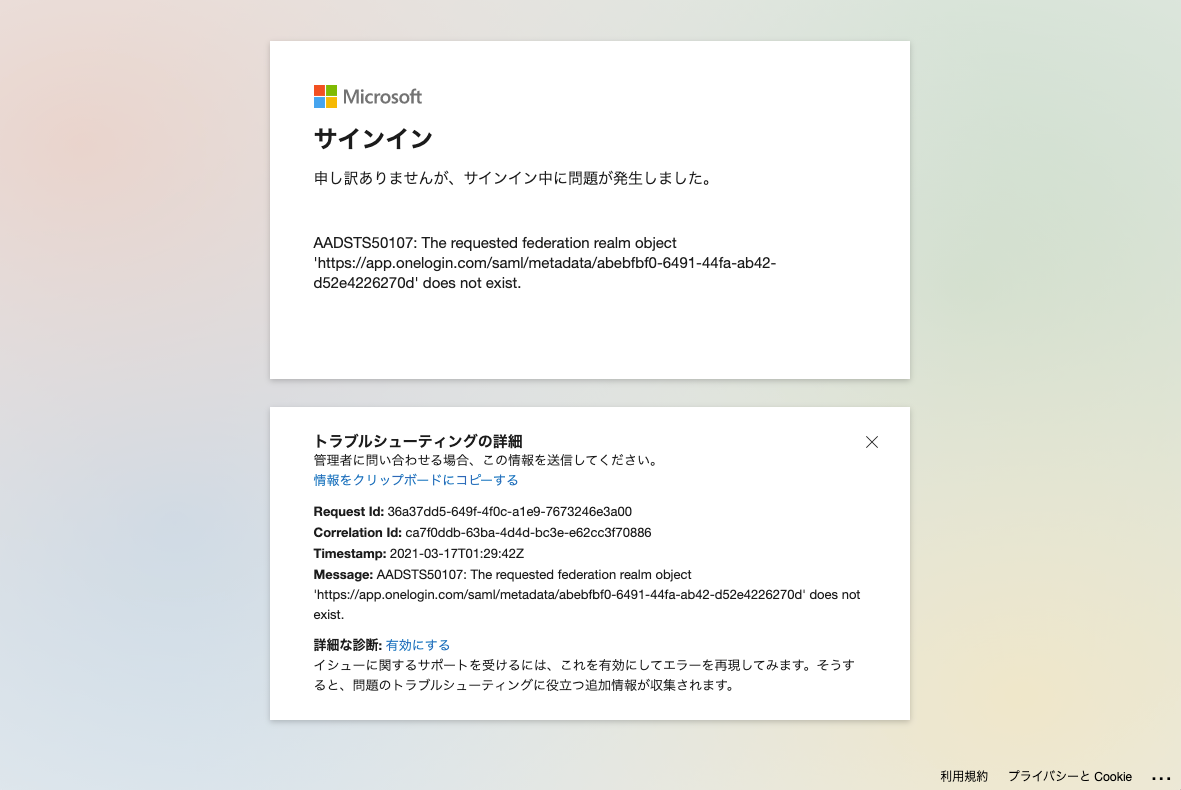The image size is (1181, 790).
Task: Click the 管理者に問い合わせる場合 instruction text
Action: pos(487,460)
